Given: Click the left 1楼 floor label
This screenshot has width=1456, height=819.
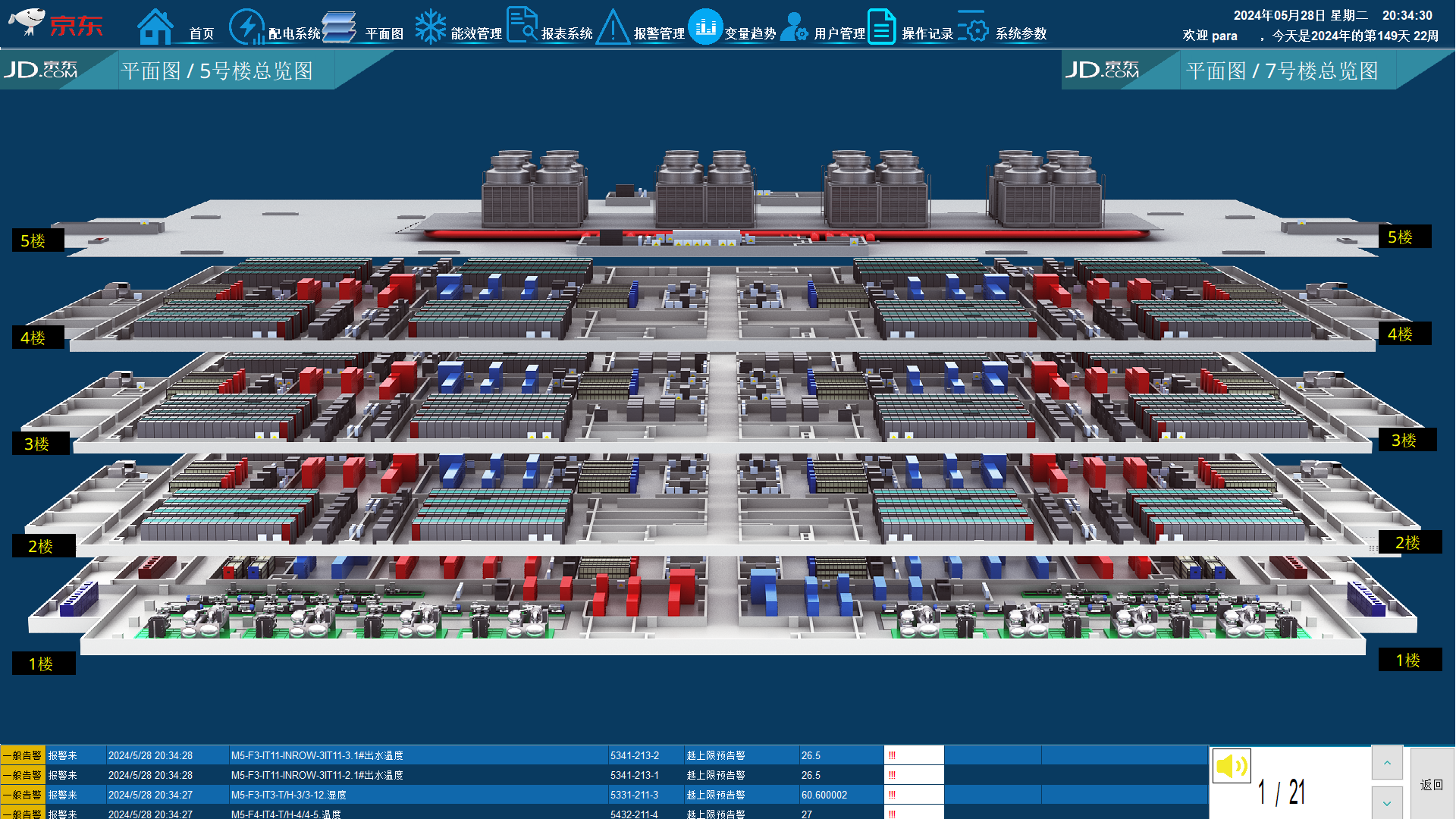Looking at the screenshot, I should pos(41,664).
